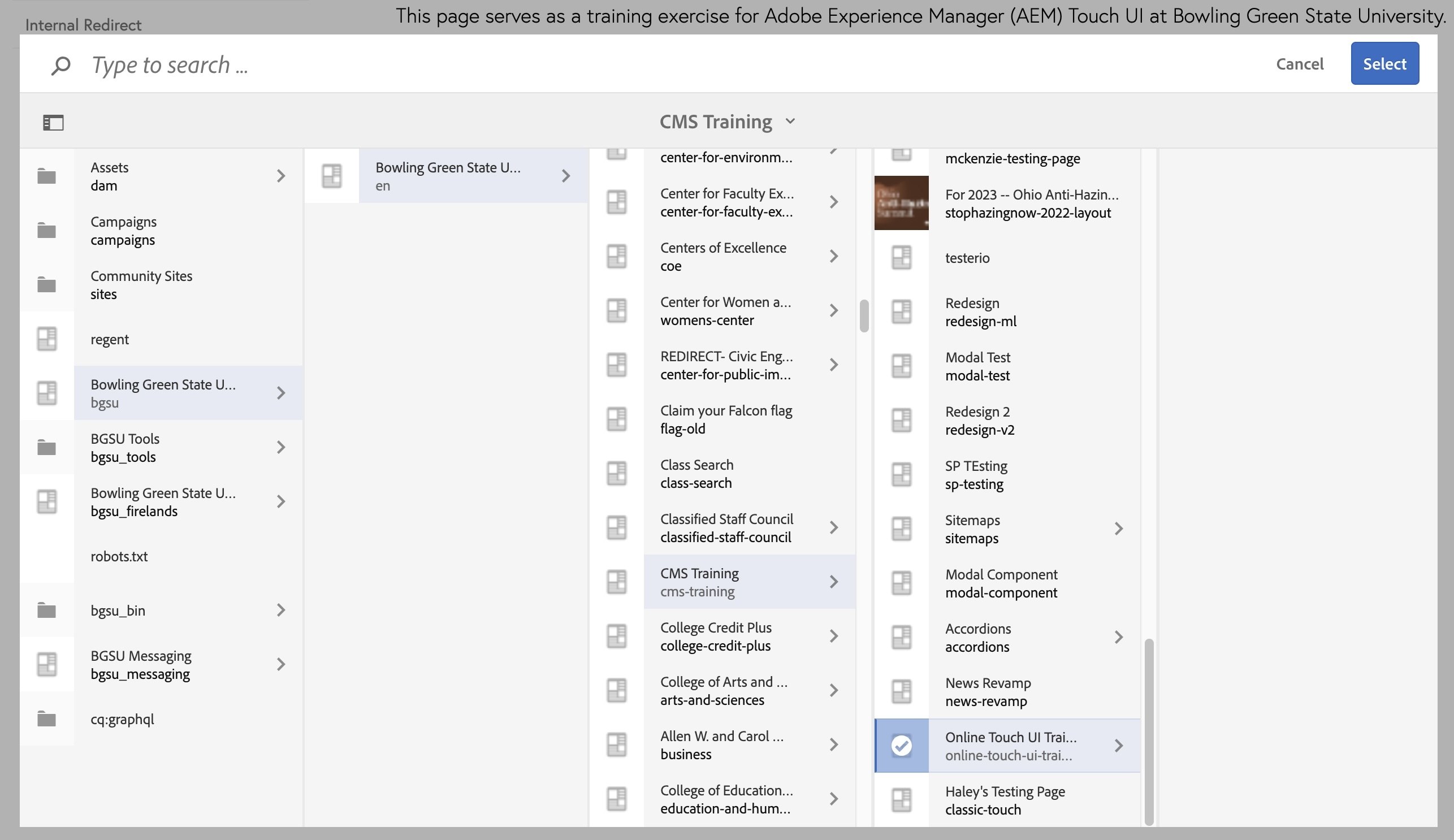1454x840 pixels.
Task: Click the magnifying glass search icon
Action: pyautogui.click(x=60, y=65)
